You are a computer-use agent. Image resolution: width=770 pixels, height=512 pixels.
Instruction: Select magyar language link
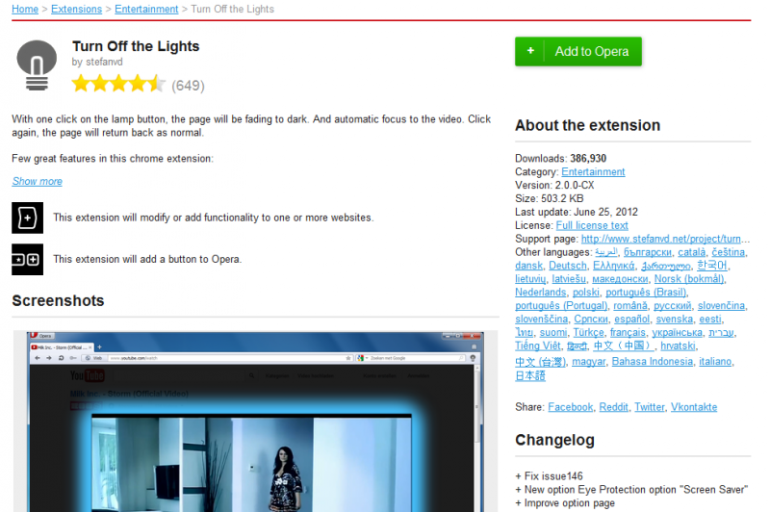pyautogui.click(x=589, y=361)
